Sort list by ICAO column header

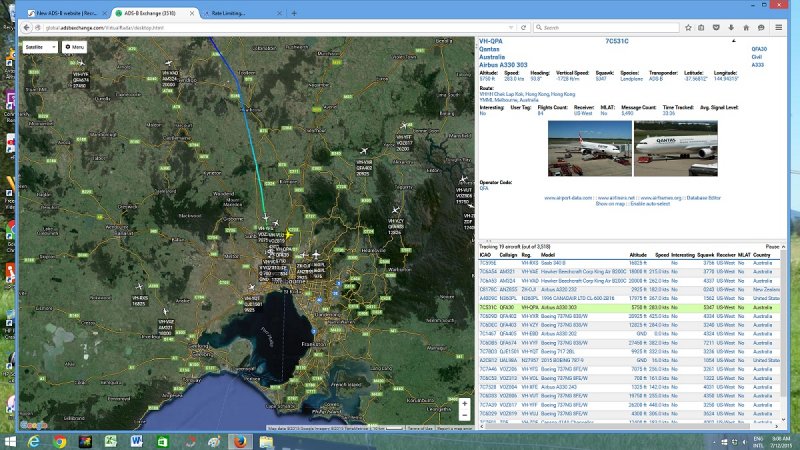coord(485,255)
